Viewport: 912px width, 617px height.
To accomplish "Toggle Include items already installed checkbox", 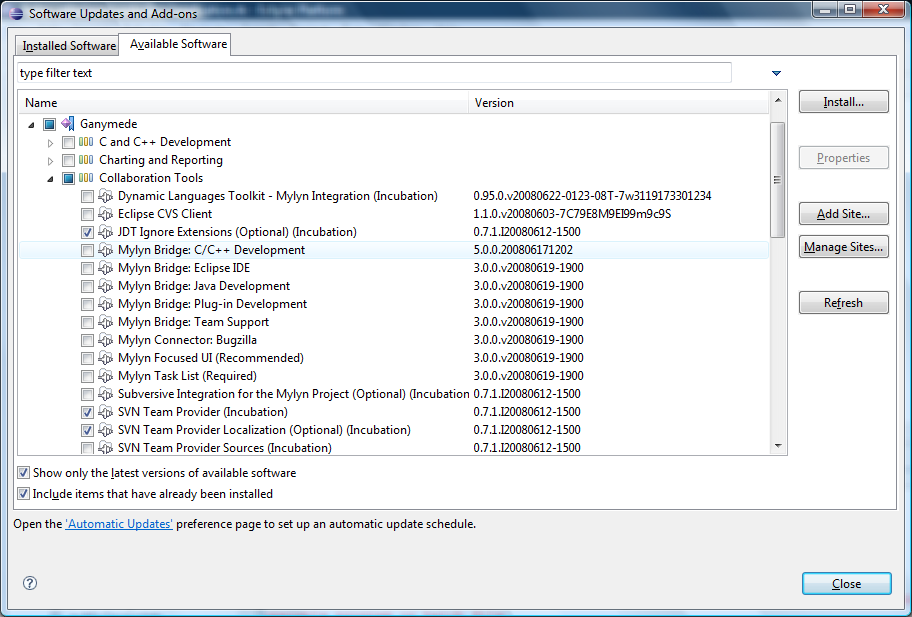I will coord(23,494).
